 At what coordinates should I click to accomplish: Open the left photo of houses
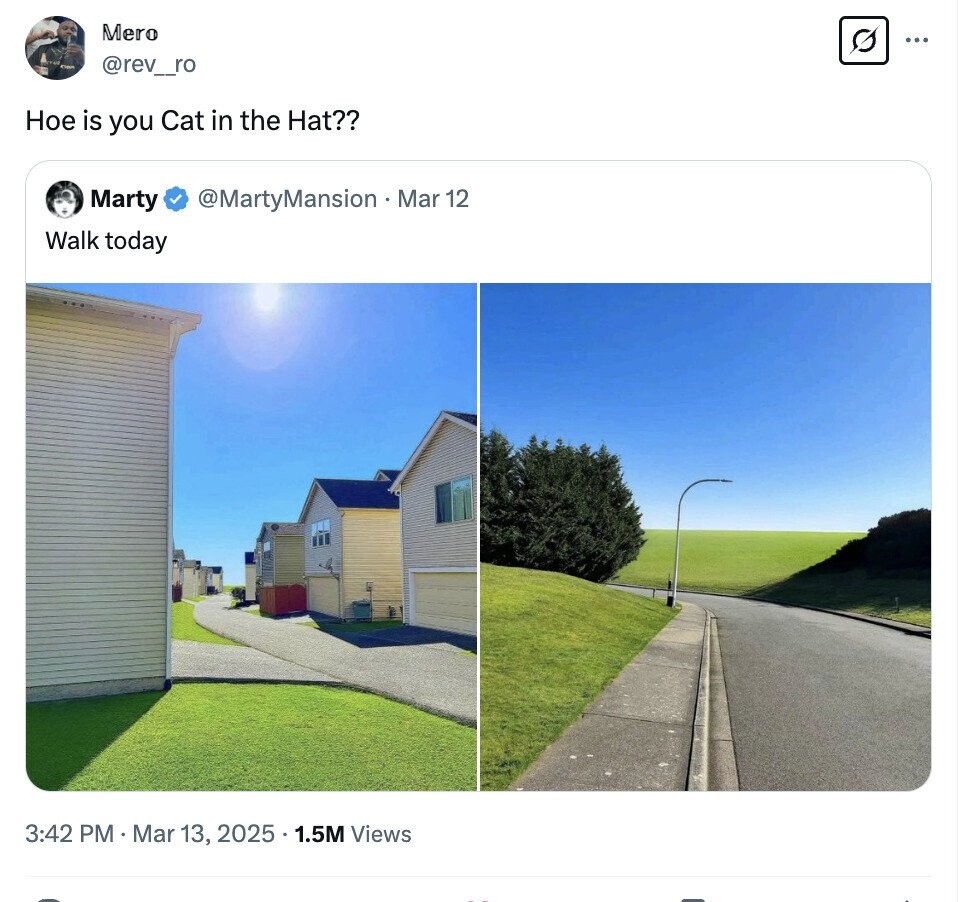click(x=251, y=537)
